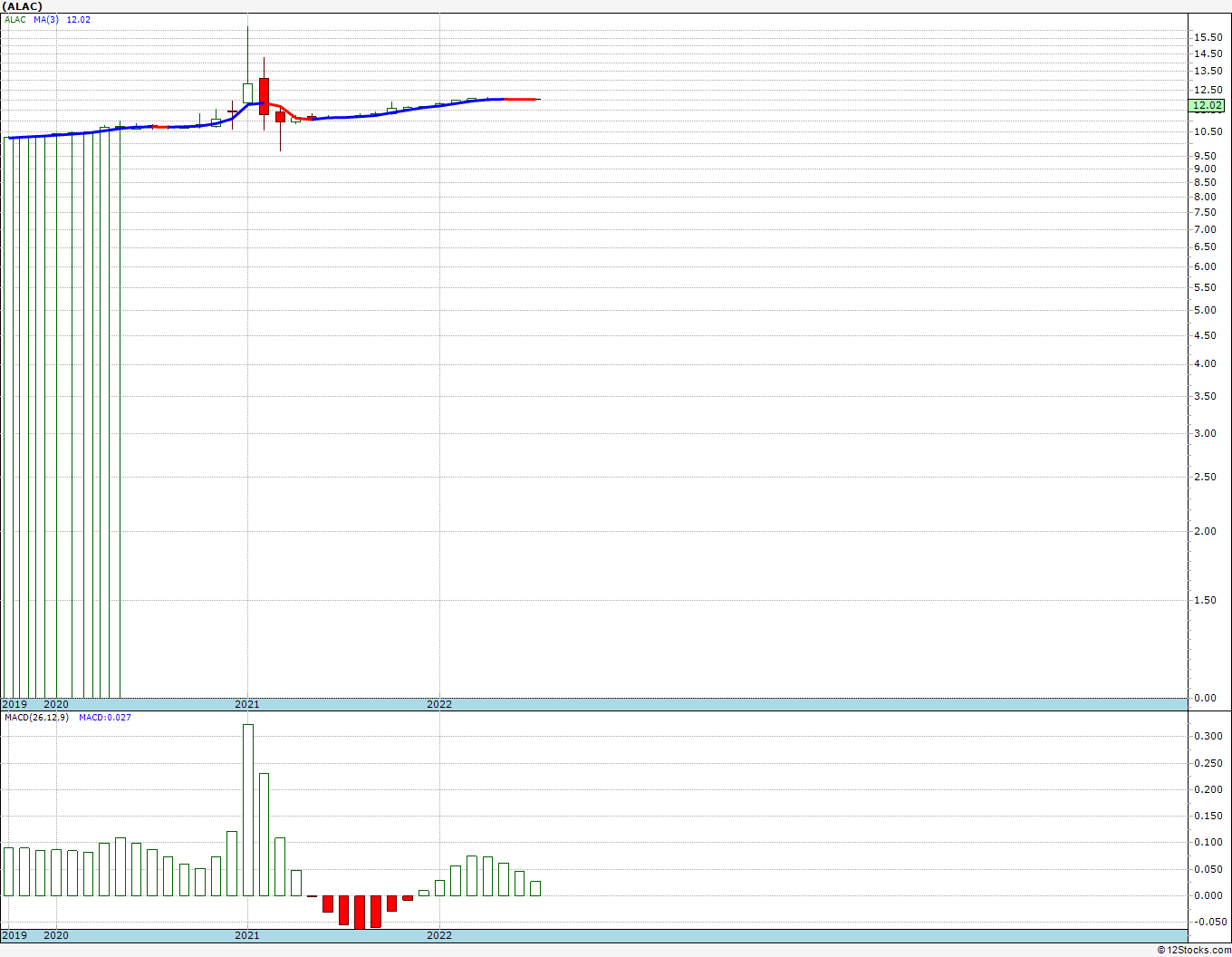The height and width of the screenshot is (957, 1232).
Task: Click the MA(3) indicator label
Action: coord(46,19)
